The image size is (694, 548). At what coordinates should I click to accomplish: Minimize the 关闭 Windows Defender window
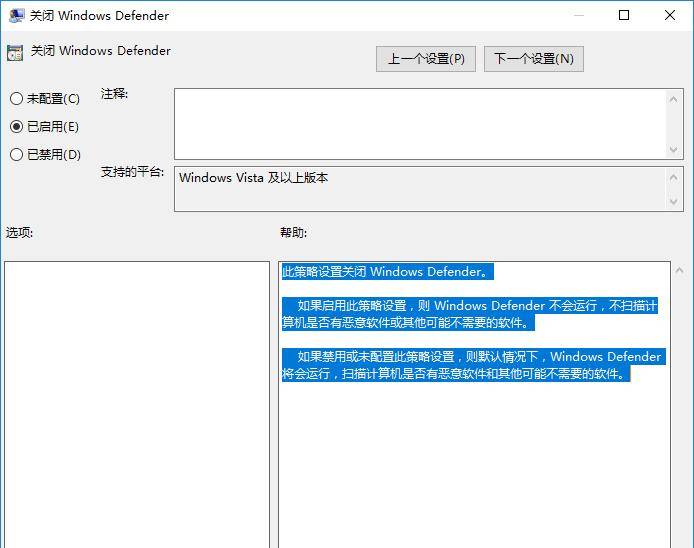[x=578, y=15]
